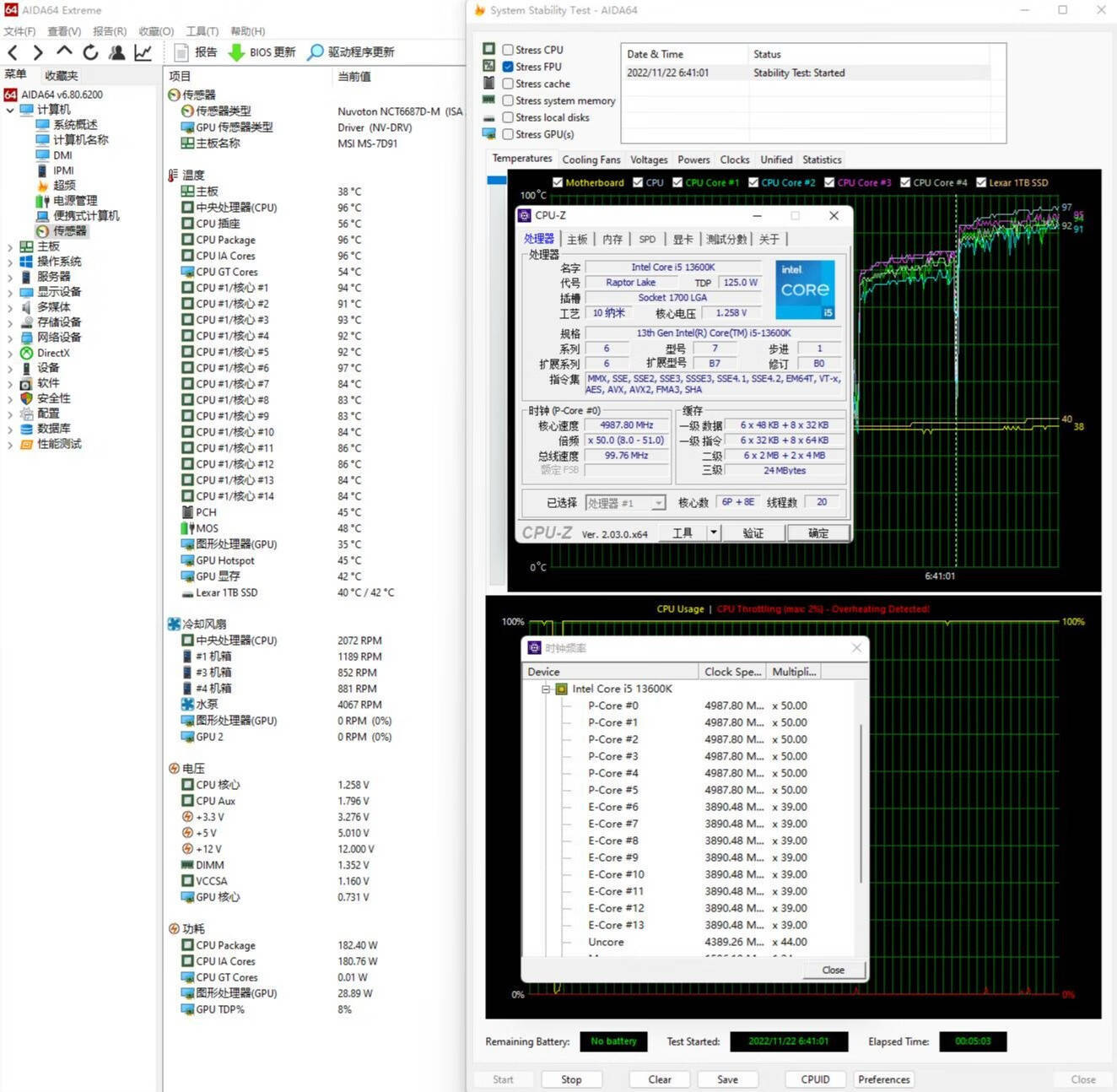The image size is (1117, 1092).
Task: Close the clock frequency dialog with Close button
Action: tap(834, 970)
